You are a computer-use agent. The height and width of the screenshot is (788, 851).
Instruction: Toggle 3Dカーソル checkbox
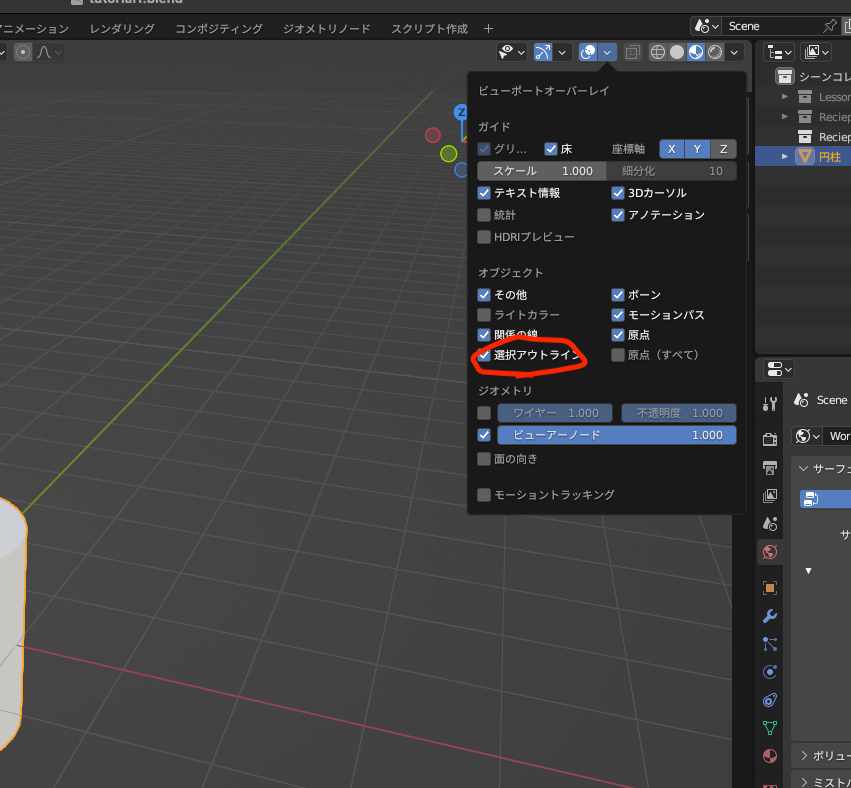[618, 193]
